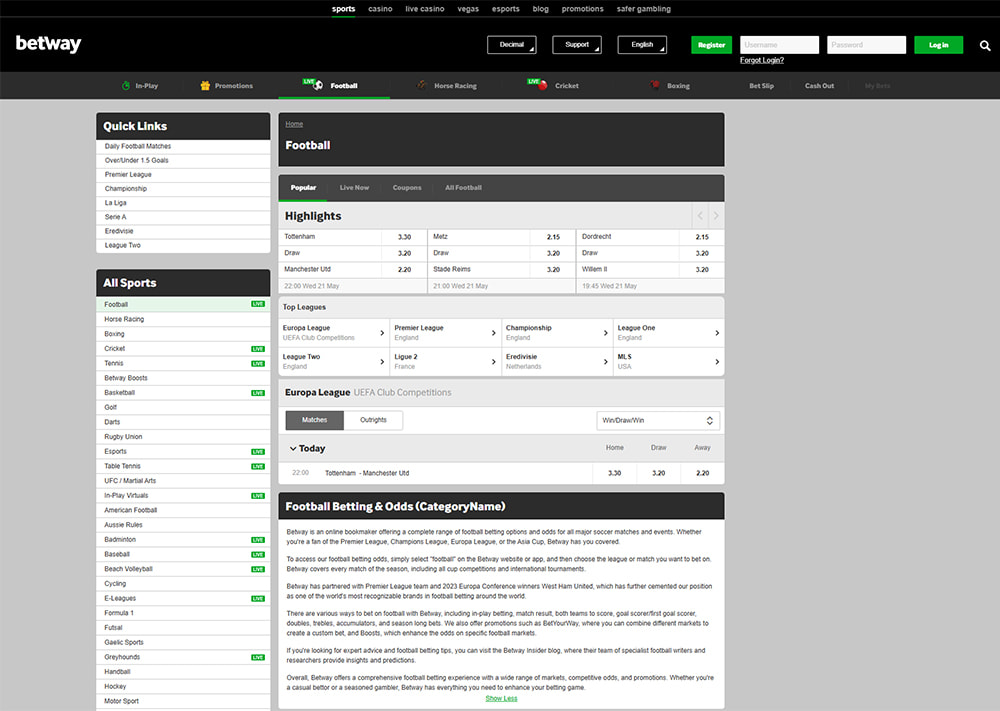Screen dimensions: 1000x711
Task: Open the English language dropdown
Action: (642, 45)
